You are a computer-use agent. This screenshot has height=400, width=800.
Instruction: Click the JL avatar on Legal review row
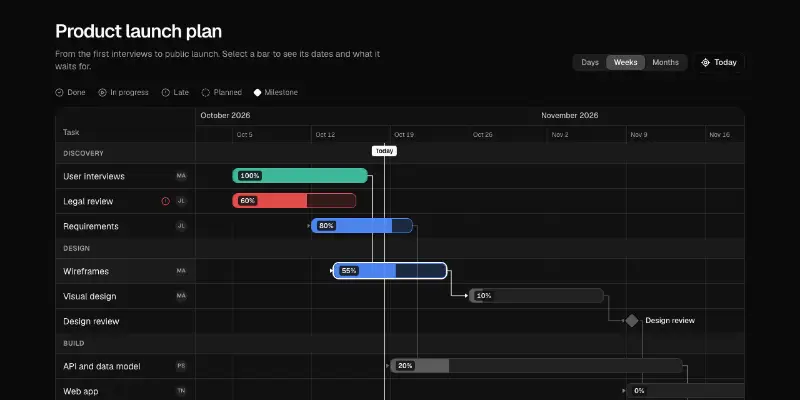click(x=181, y=201)
